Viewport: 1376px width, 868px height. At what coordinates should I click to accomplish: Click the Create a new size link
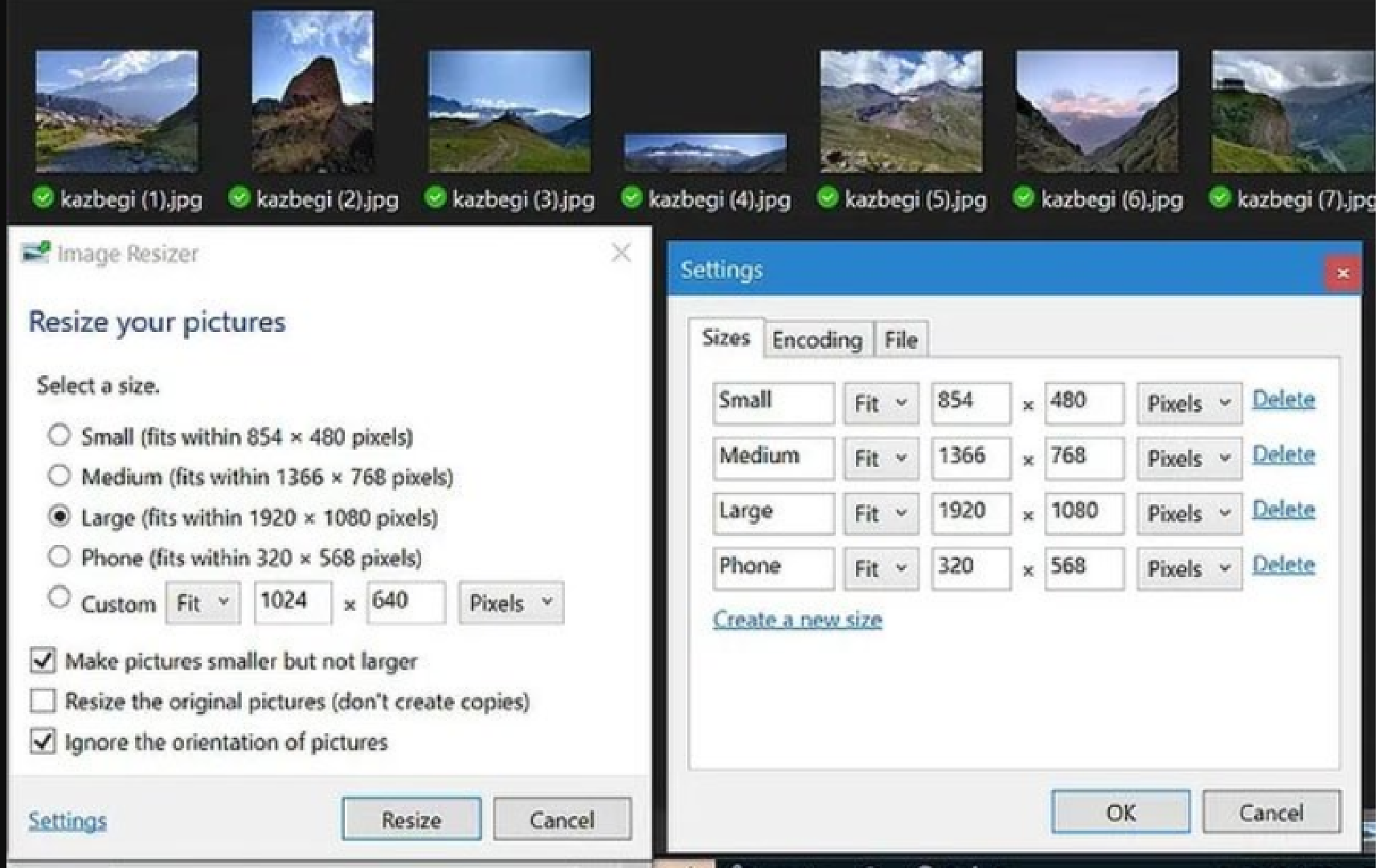(x=797, y=620)
